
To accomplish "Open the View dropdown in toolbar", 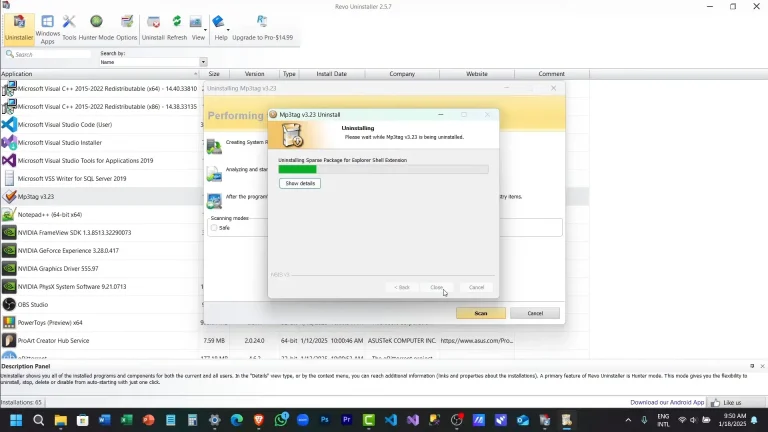I will tap(198, 28).
